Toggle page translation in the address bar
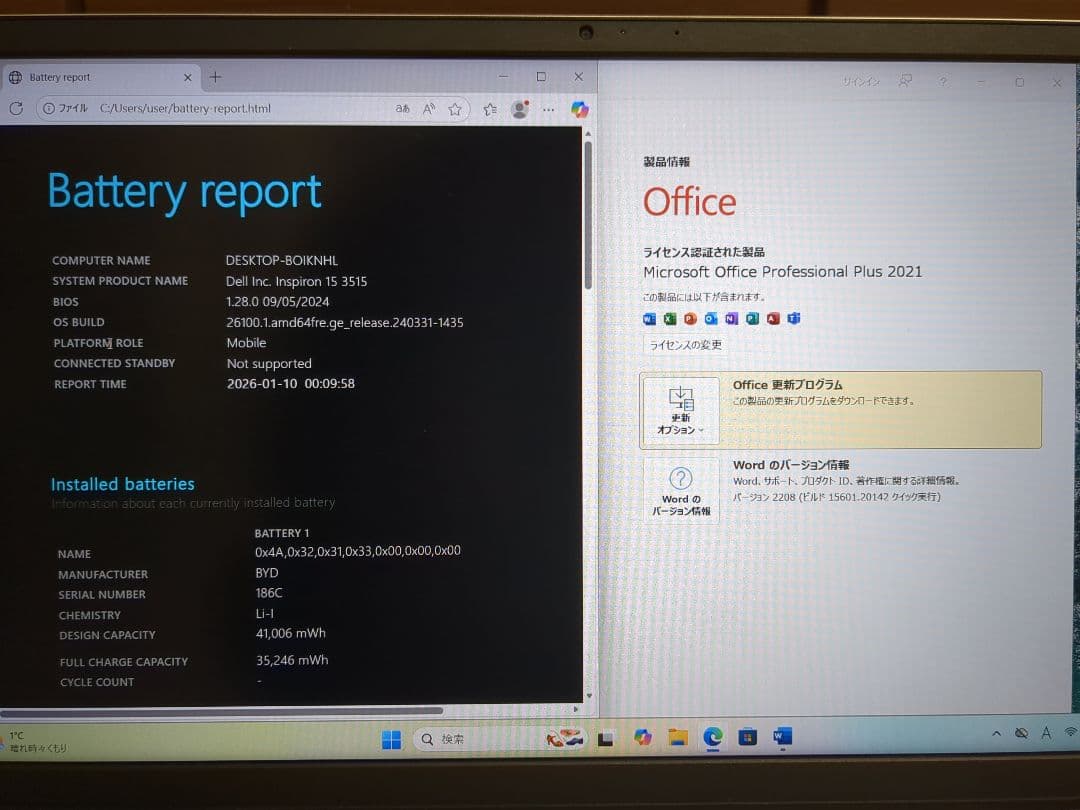1080x810 pixels. [x=401, y=110]
